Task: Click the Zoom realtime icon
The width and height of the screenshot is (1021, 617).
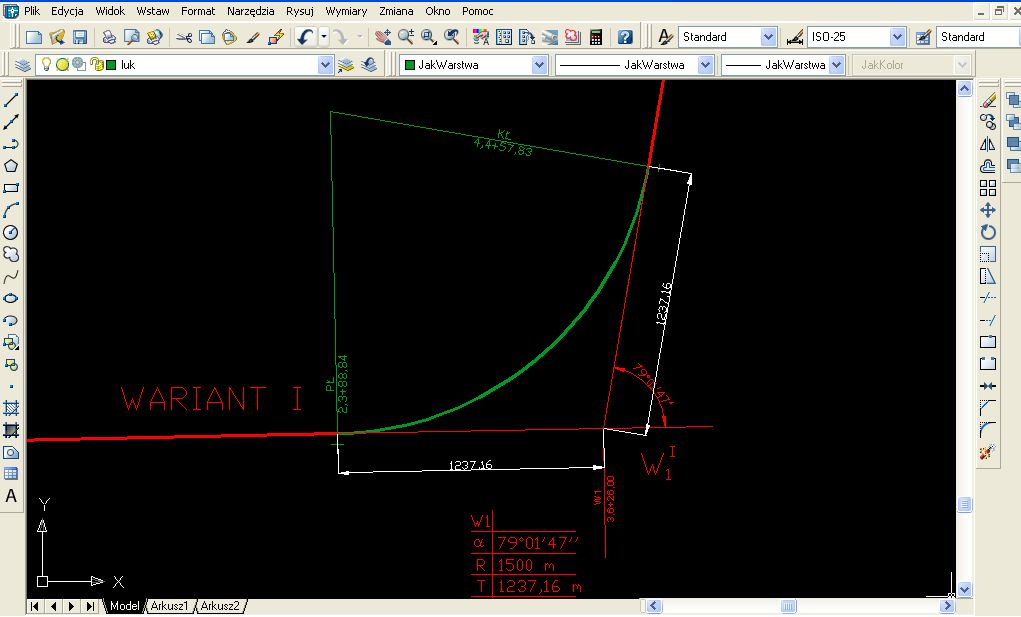Action: tap(406, 37)
